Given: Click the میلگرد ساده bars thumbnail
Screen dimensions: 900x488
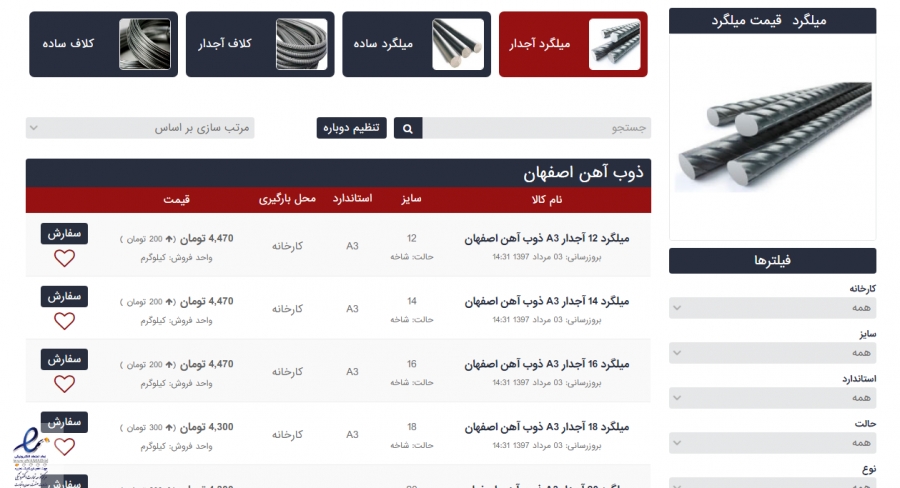Looking at the screenshot, I should 458,44.
